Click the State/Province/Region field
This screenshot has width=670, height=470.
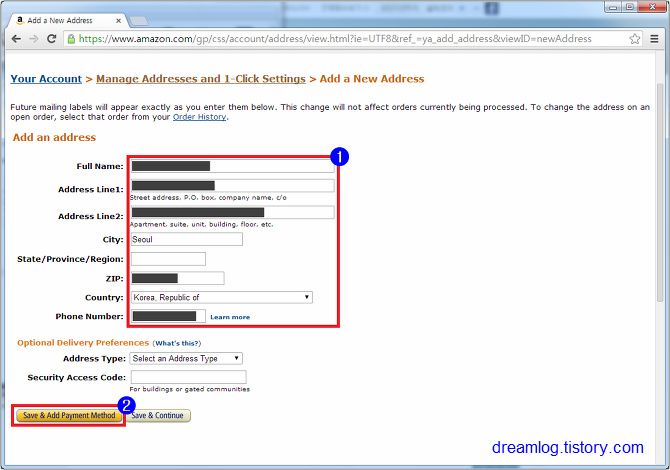pyautogui.click(x=168, y=259)
